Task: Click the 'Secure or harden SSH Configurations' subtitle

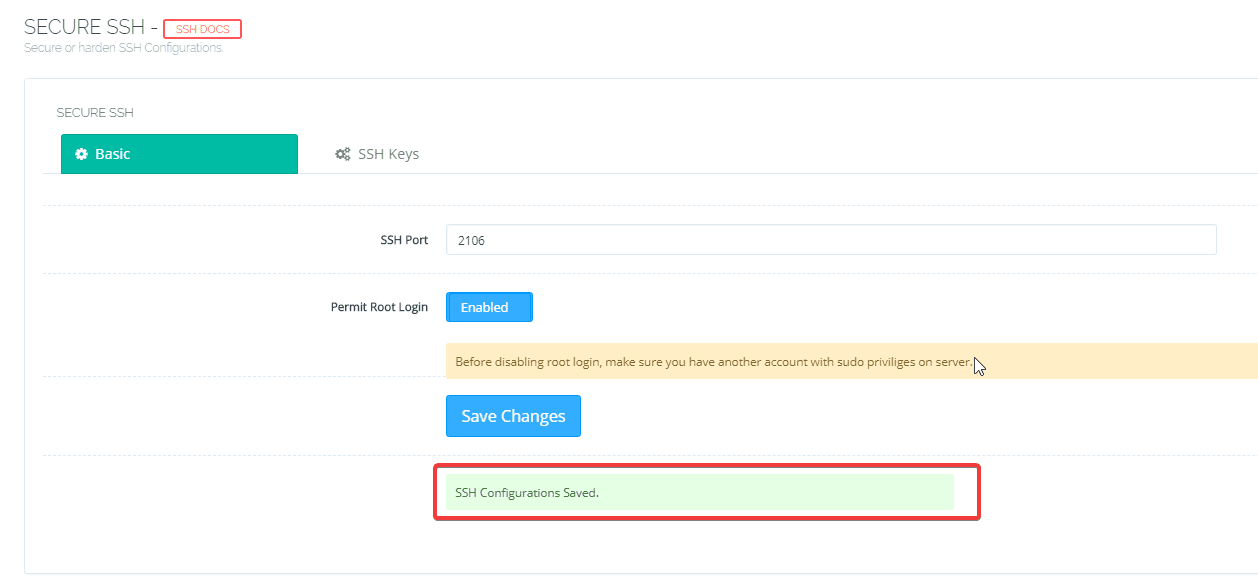Action: (123, 48)
